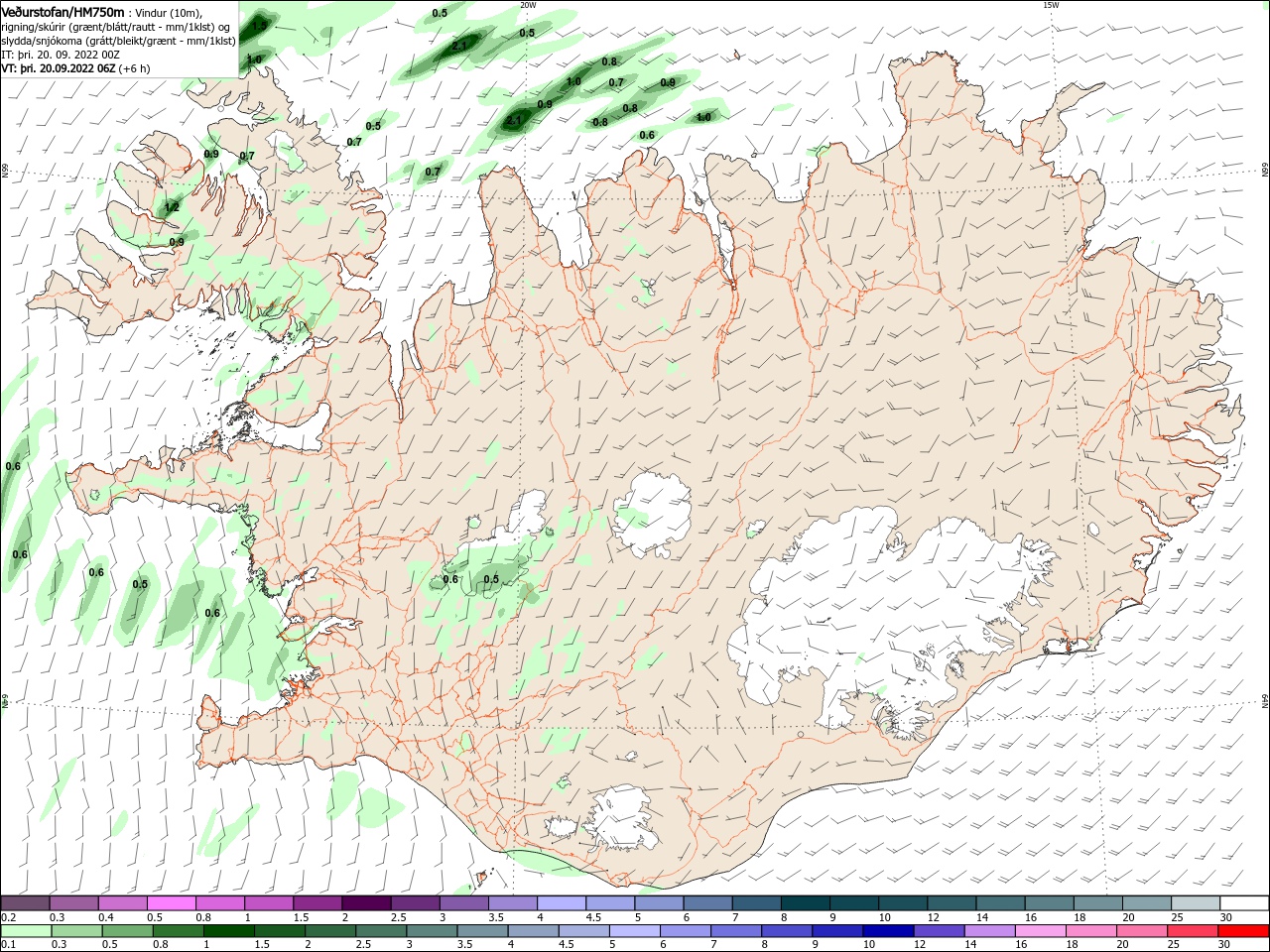Click the '30' label on the lower rain scale

pyautogui.click(x=1226, y=944)
